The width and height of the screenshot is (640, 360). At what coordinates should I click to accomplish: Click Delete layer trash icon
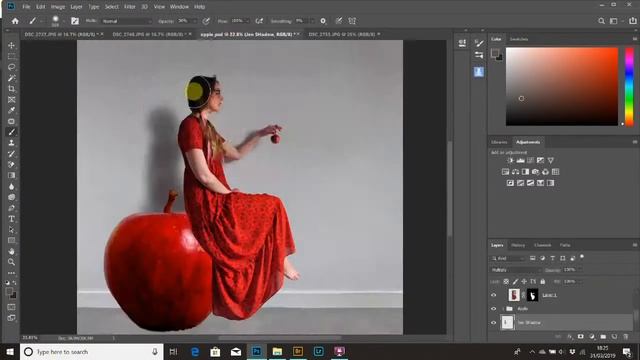(x=626, y=337)
